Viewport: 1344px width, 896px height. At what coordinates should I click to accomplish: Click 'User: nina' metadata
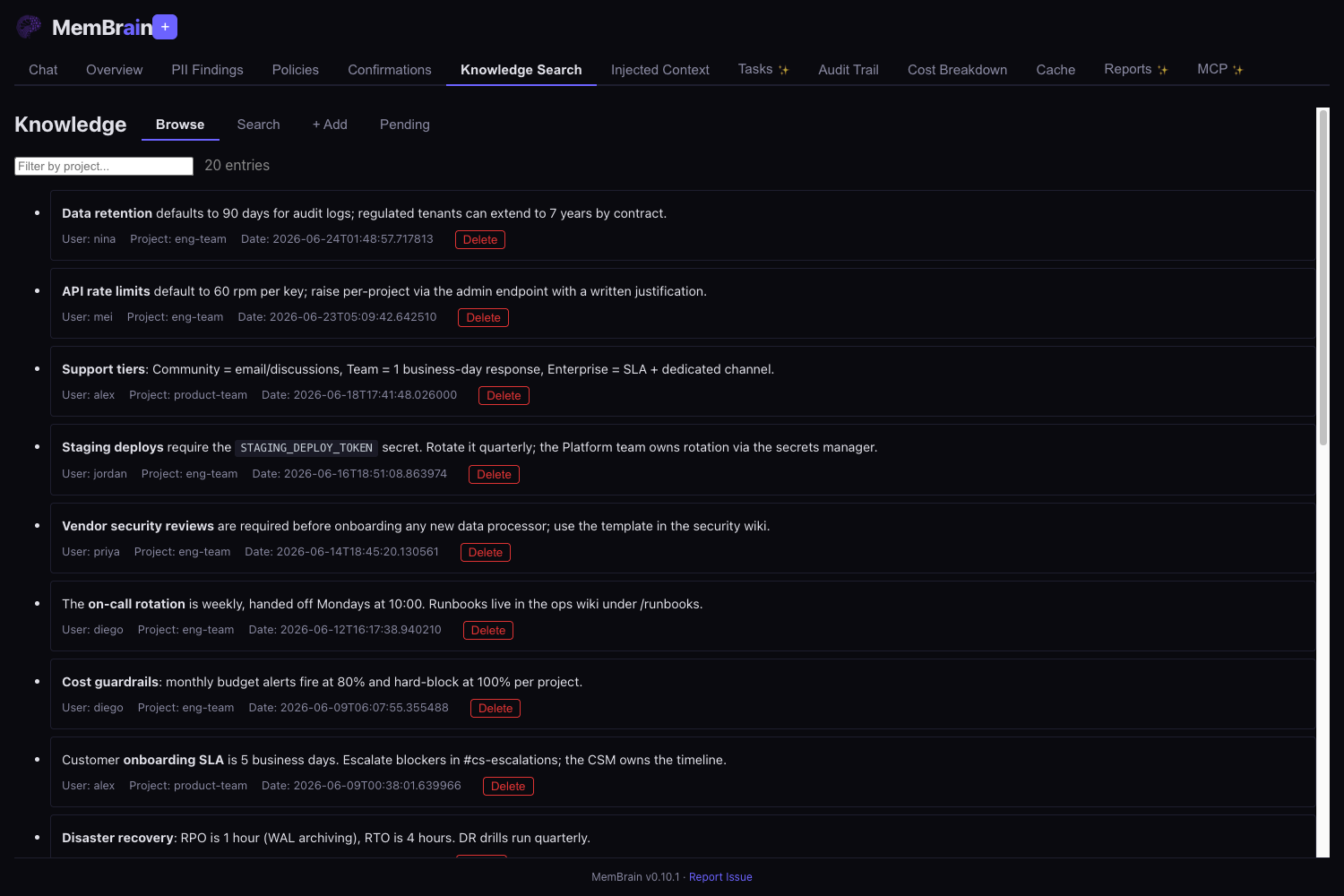point(89,239)
